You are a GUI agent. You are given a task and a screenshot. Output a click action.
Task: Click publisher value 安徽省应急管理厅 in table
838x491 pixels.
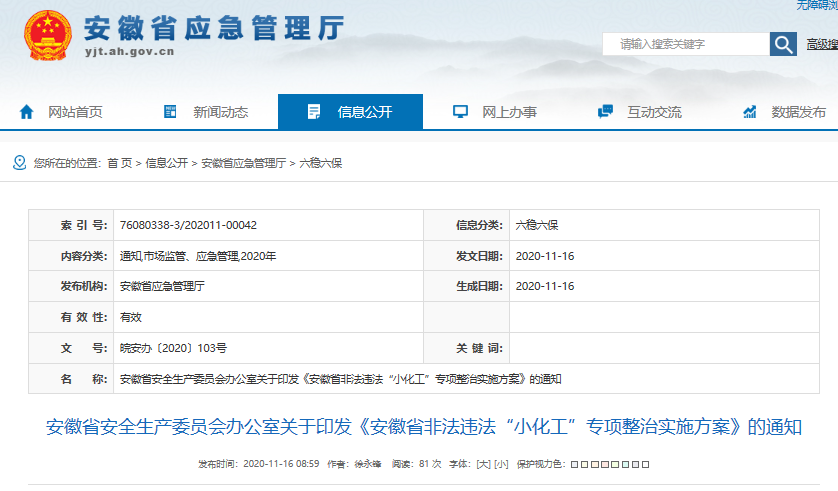coord(162,286)
